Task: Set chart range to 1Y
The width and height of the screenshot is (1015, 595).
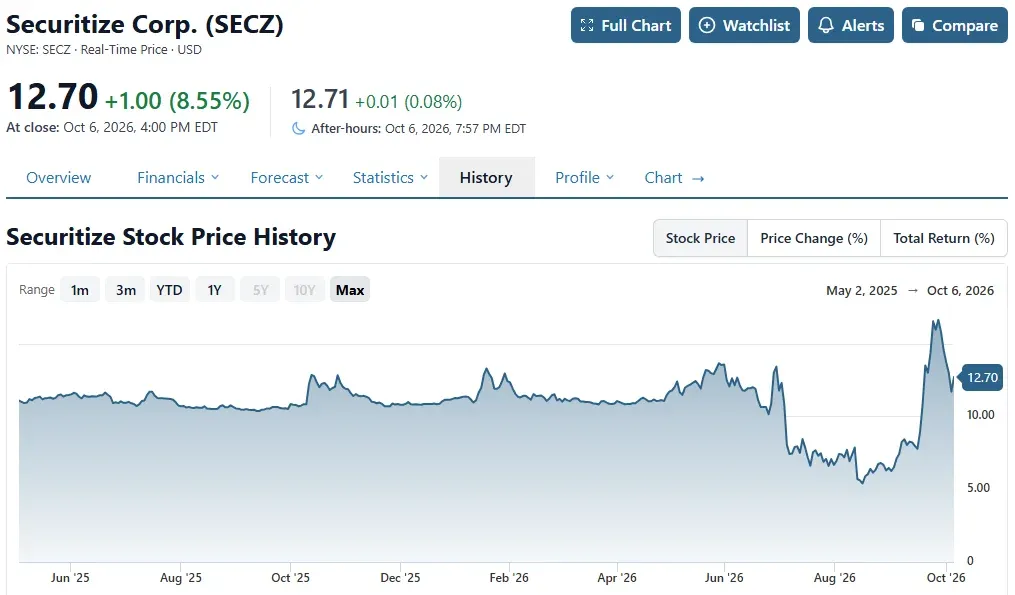Action: click(214, 290)
